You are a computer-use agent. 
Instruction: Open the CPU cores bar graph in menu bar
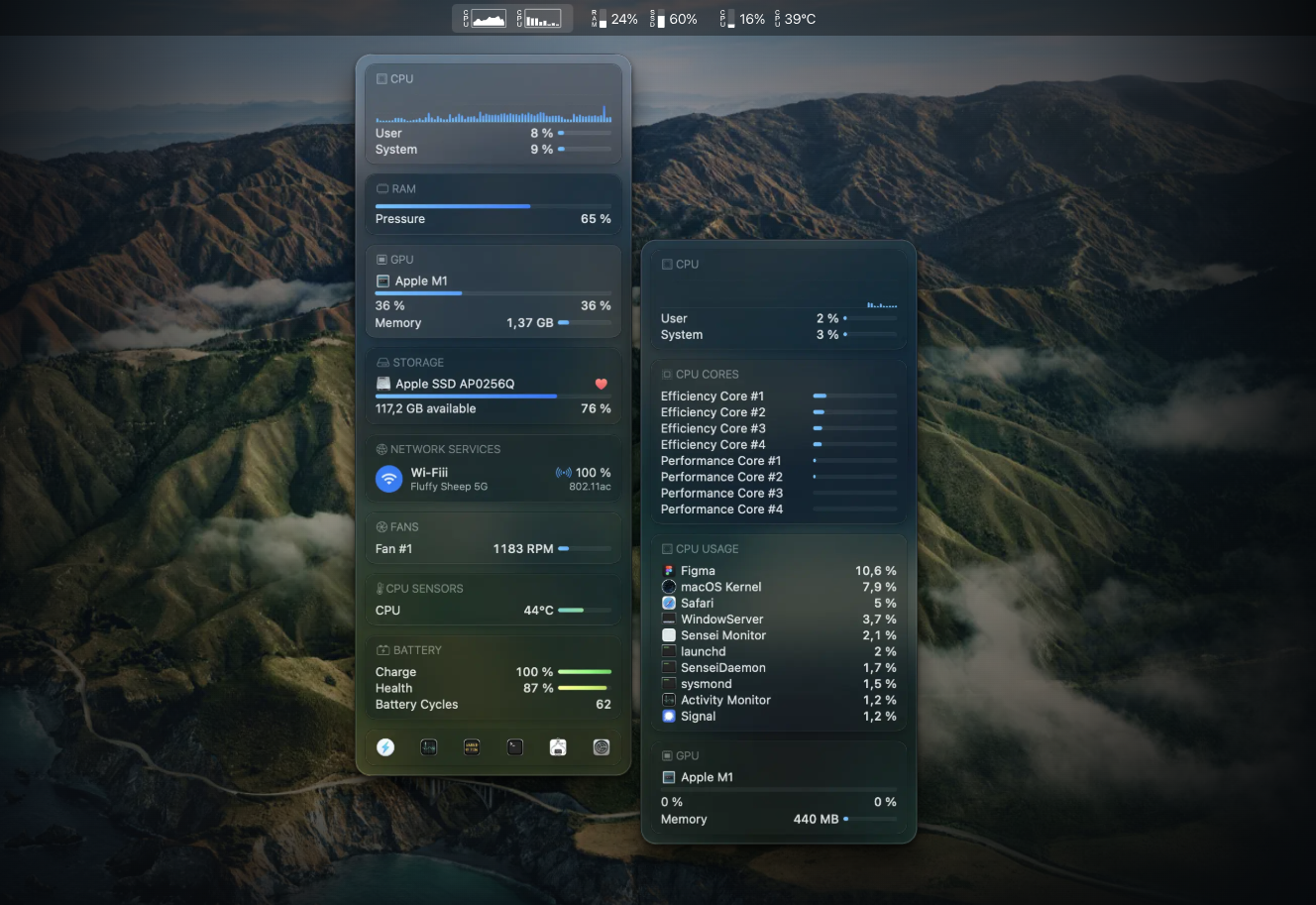(539, 19)
